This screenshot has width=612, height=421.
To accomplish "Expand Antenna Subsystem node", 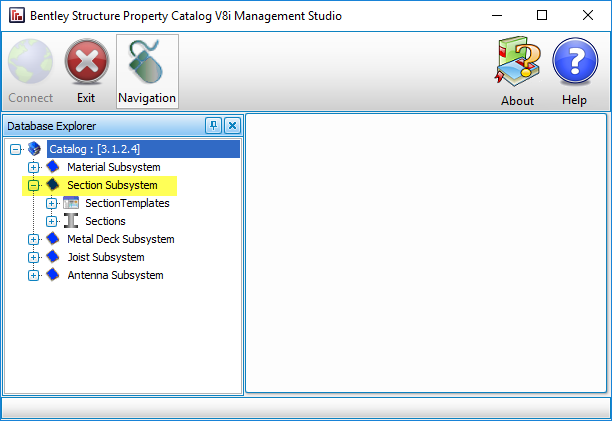I will click(x=34, y=275).
